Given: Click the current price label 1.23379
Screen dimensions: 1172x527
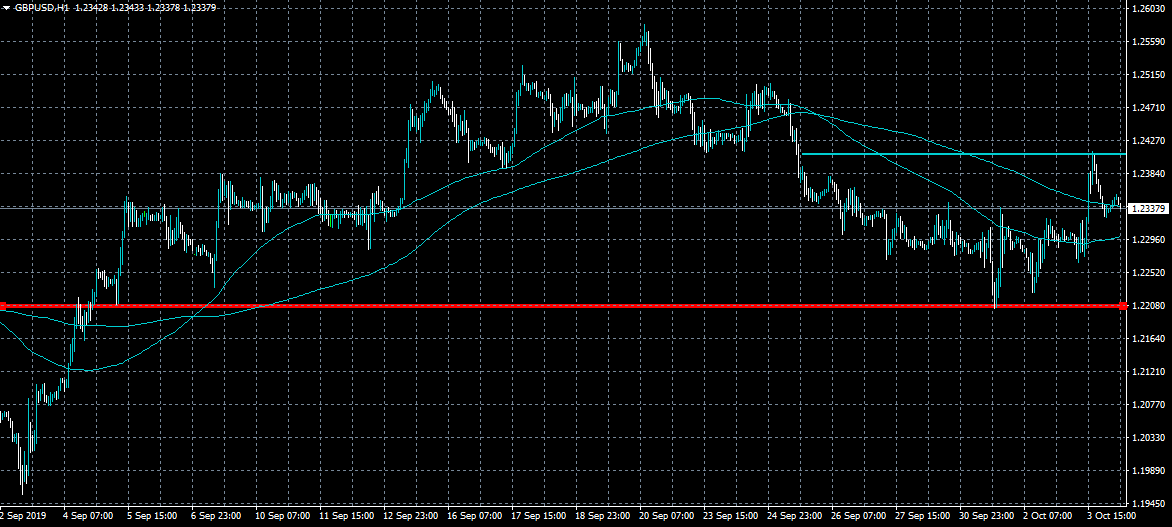Looking at the screenshot, I should point(1149,208).
